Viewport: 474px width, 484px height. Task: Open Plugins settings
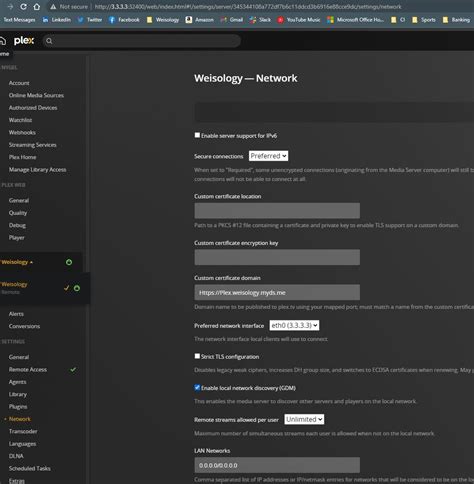18,407
